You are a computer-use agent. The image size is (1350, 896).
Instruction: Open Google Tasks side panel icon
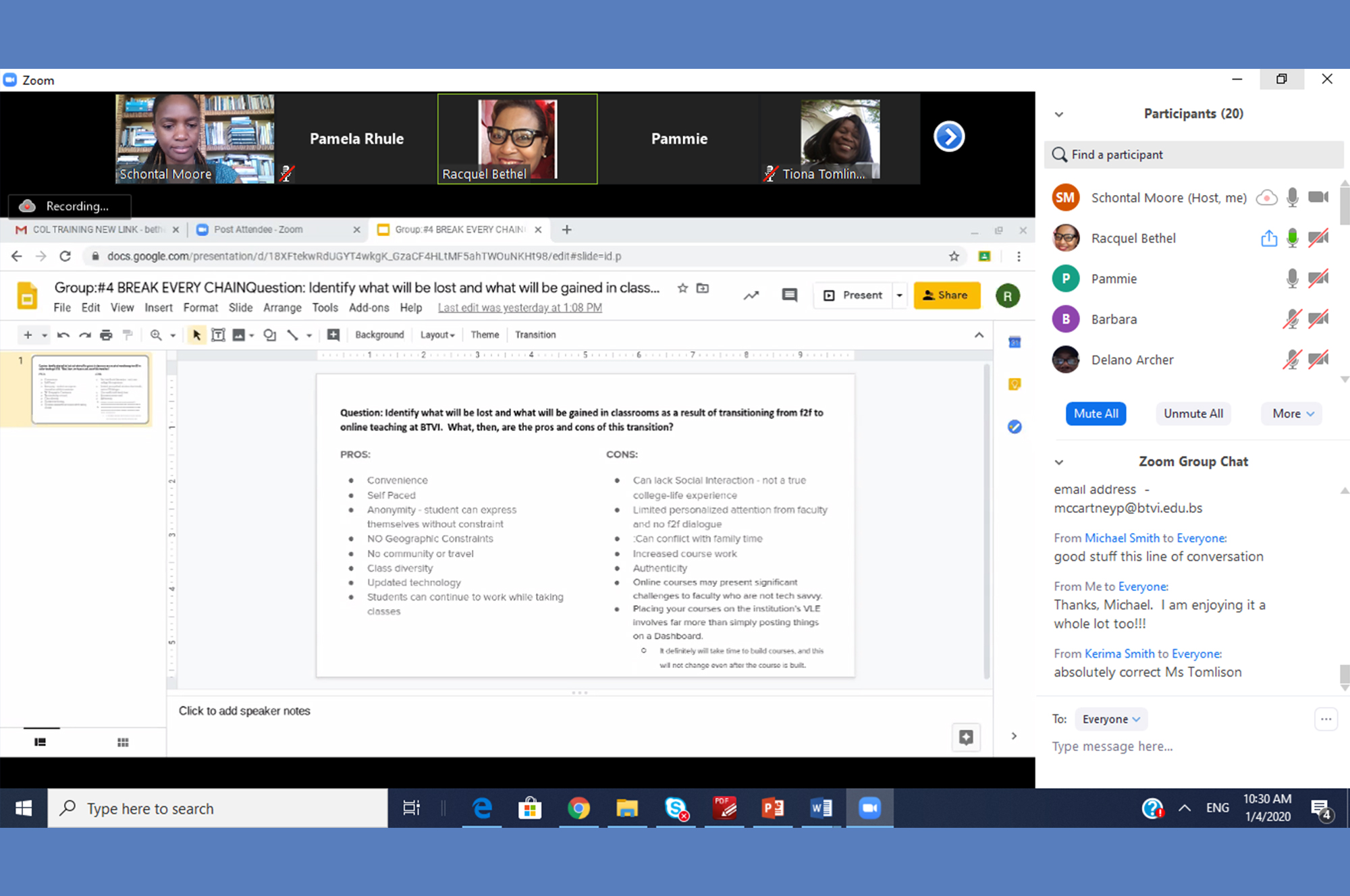[x=1015, y=426]
